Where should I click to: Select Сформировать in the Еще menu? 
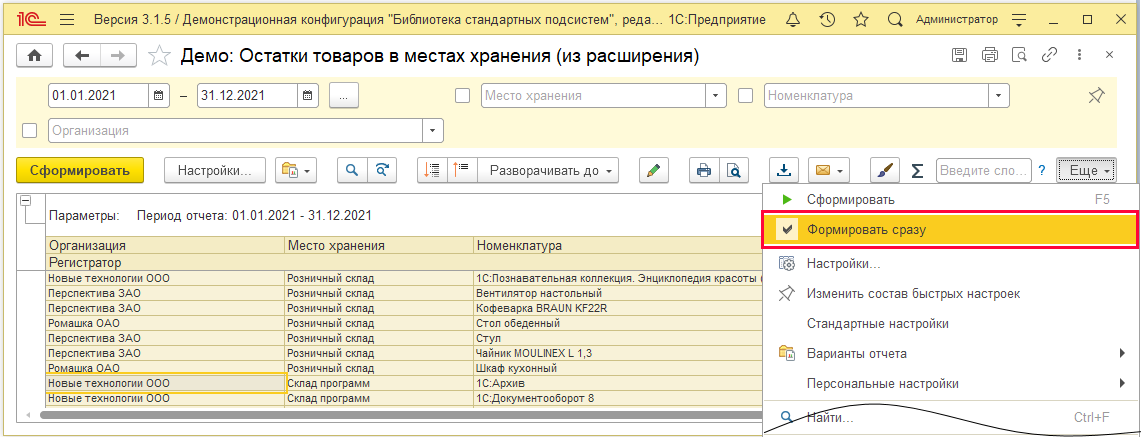[x=950, y=199]
